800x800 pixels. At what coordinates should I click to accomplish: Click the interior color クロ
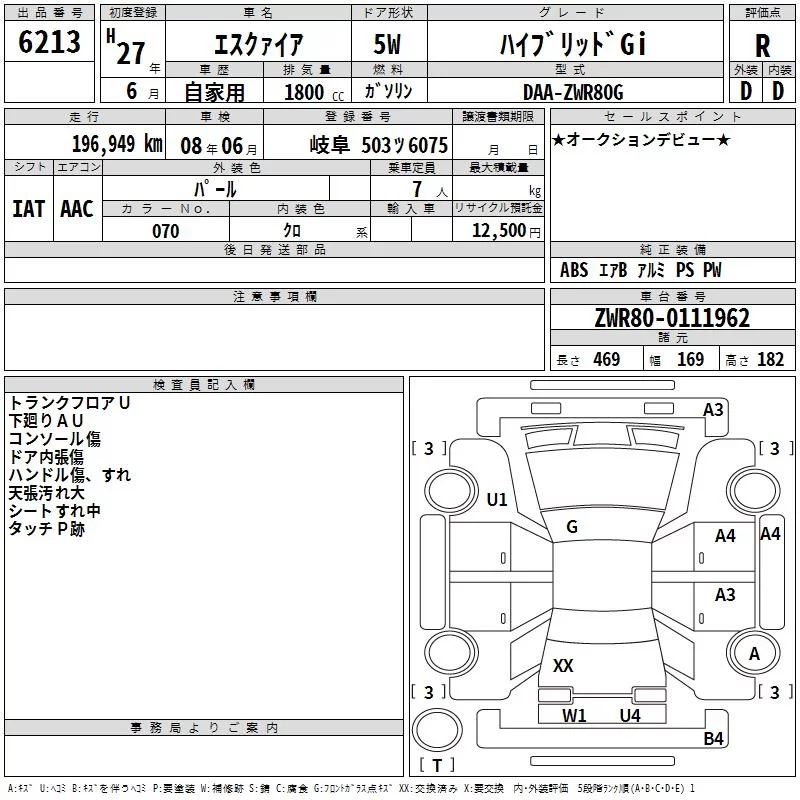point(292,231)
